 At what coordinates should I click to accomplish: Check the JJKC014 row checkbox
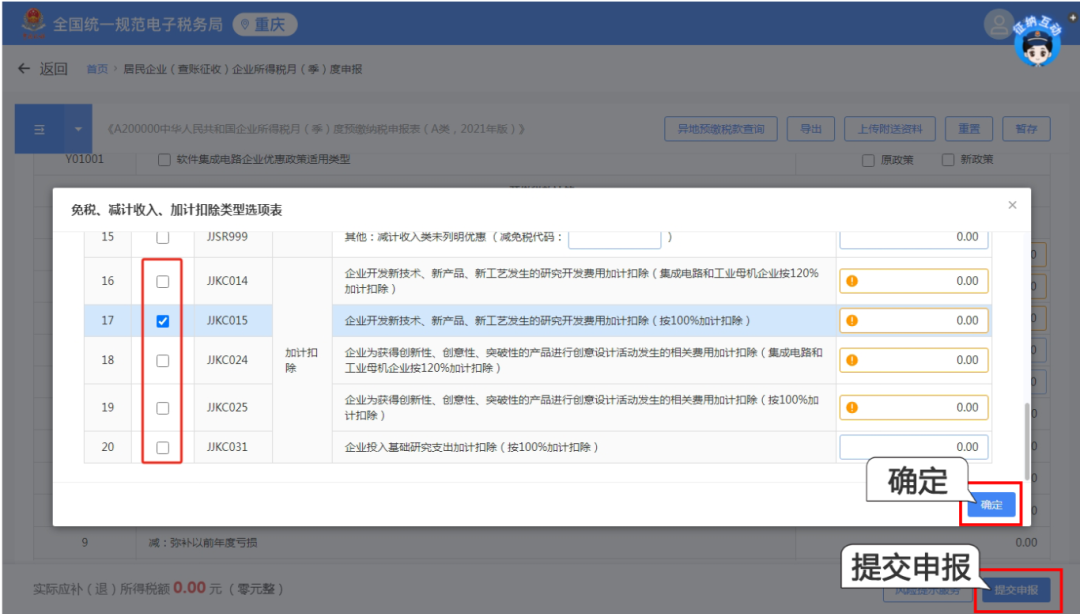coord(163,282)
